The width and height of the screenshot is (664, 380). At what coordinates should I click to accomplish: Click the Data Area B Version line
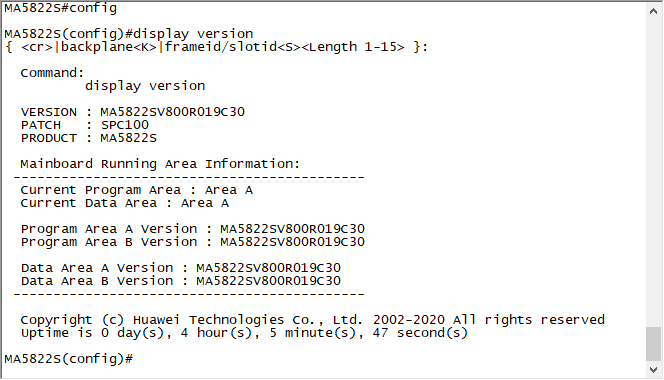click(x=181, y=281)
